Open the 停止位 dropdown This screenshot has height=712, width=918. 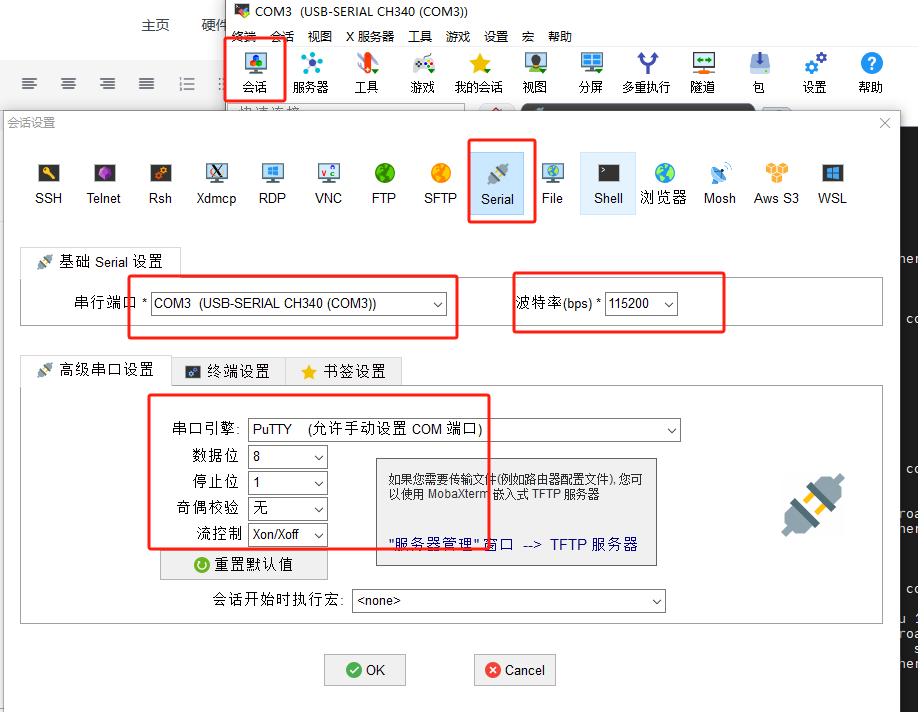pyautogui.click(x=288, y=483)
